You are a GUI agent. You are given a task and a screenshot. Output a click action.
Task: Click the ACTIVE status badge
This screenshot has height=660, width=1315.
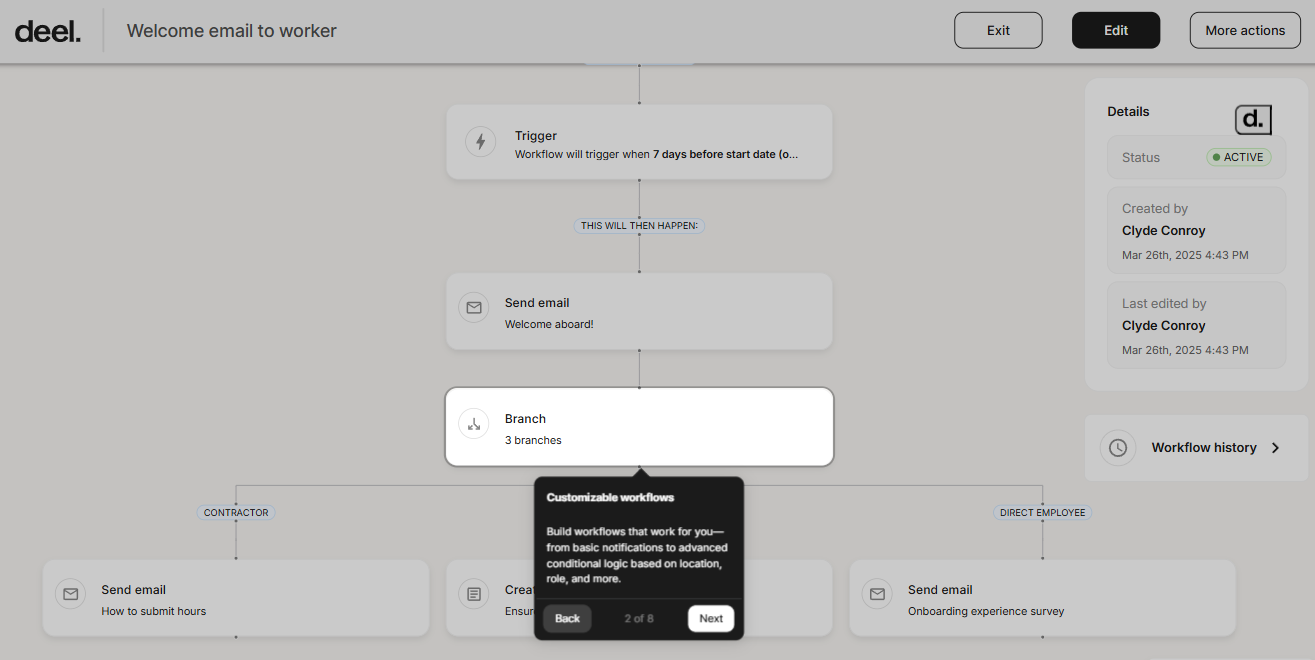(x=1238, y=157)
